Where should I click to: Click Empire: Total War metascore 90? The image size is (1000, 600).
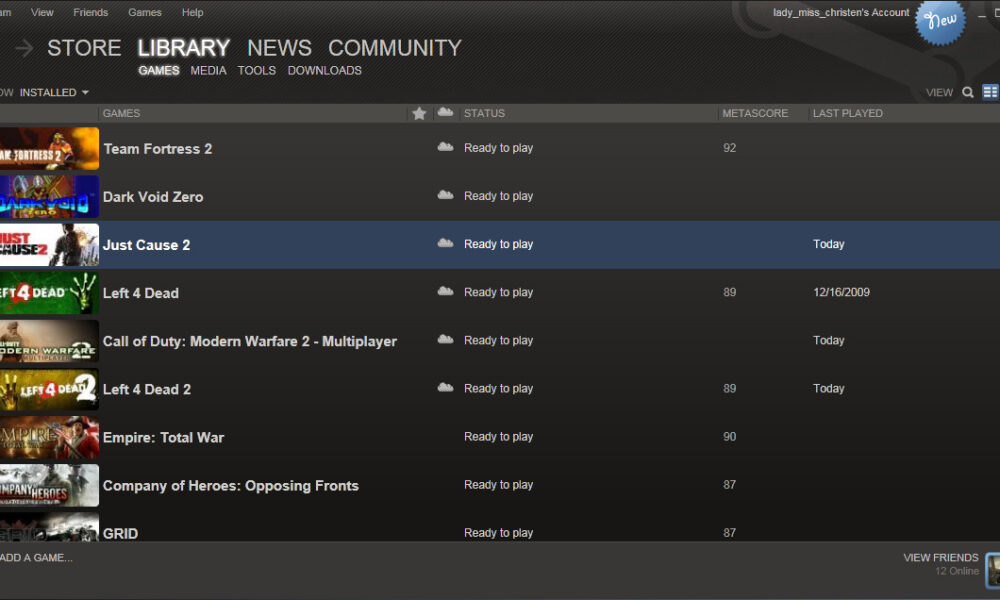click(730, 436)
